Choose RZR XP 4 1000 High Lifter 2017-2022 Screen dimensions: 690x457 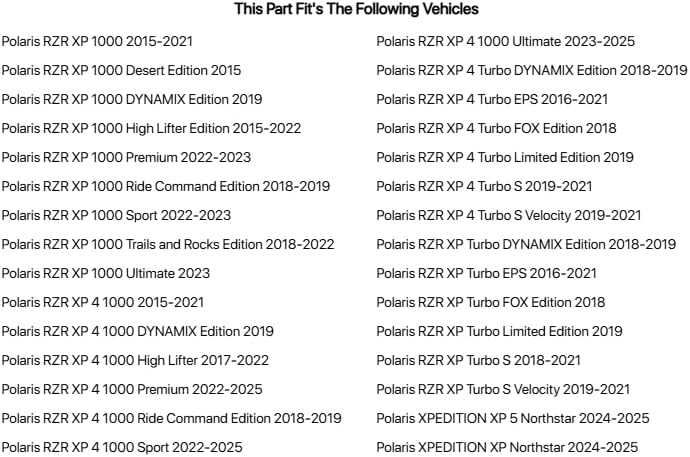(135, 361)
